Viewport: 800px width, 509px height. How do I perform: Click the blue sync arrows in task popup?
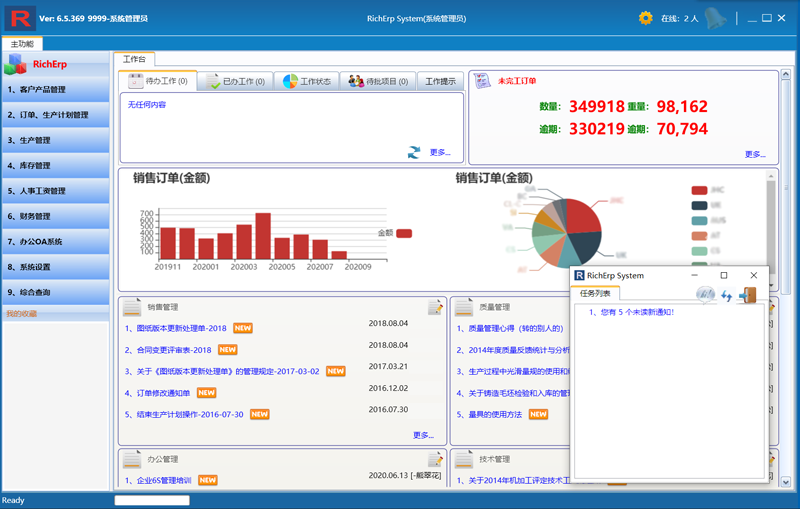pyautogui.click(x=727, y=296)
